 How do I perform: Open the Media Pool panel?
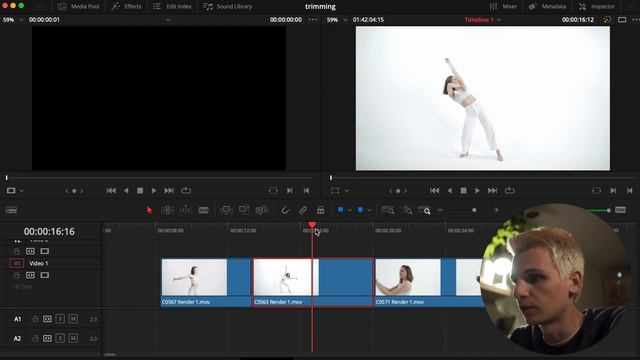[79, 7]
